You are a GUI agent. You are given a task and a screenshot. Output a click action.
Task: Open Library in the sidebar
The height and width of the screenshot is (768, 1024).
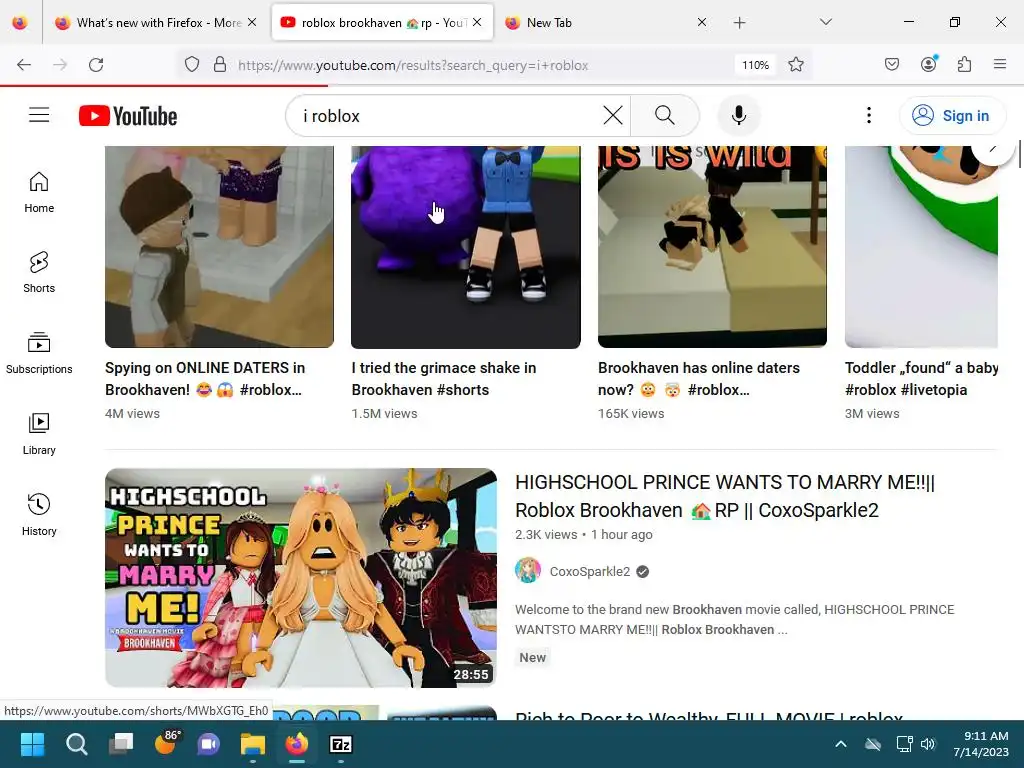pyautogui.click(x=39, y=434)
